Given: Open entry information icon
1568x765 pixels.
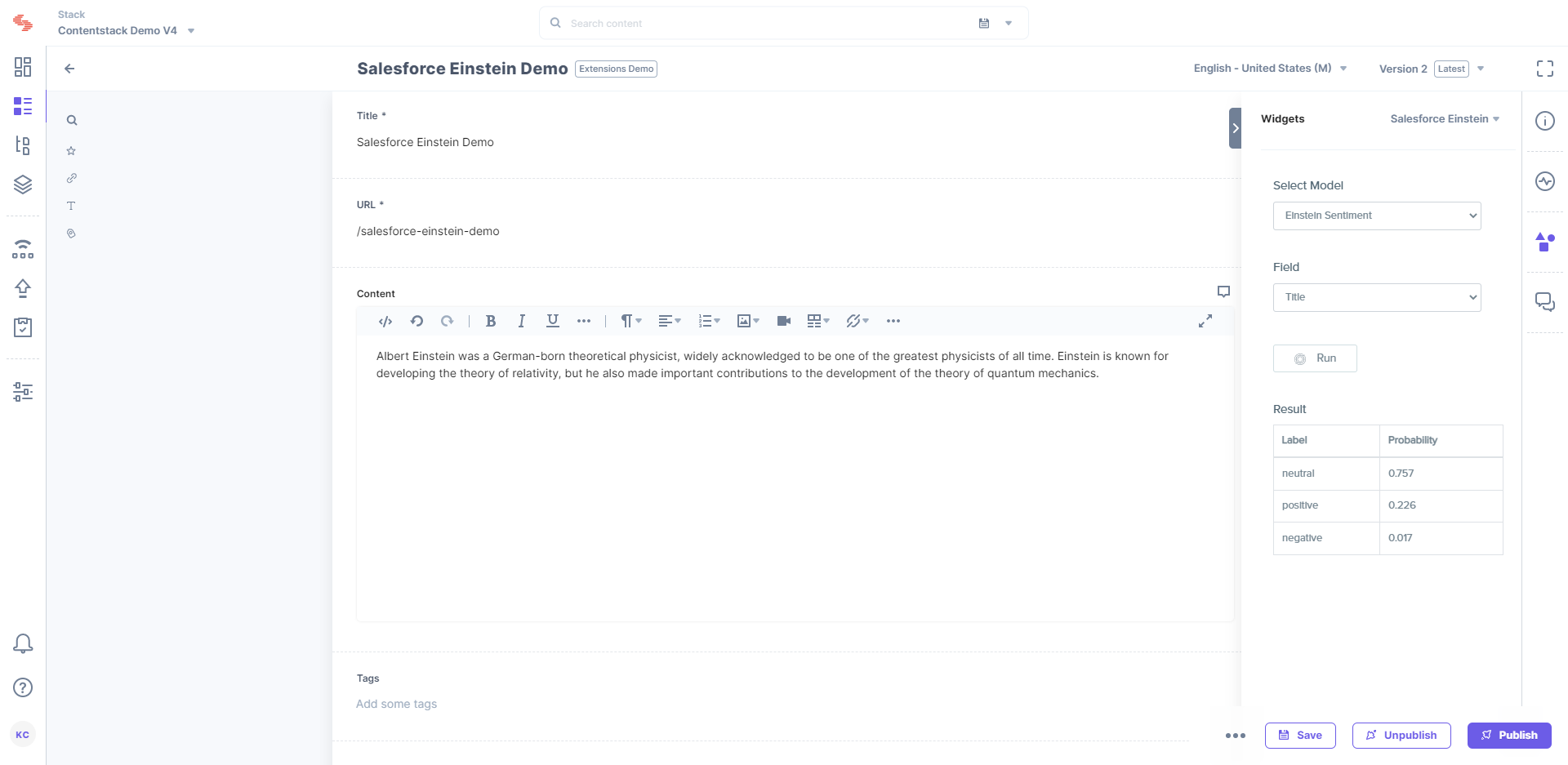Looking at the screenshot, I should (1545, 121).
